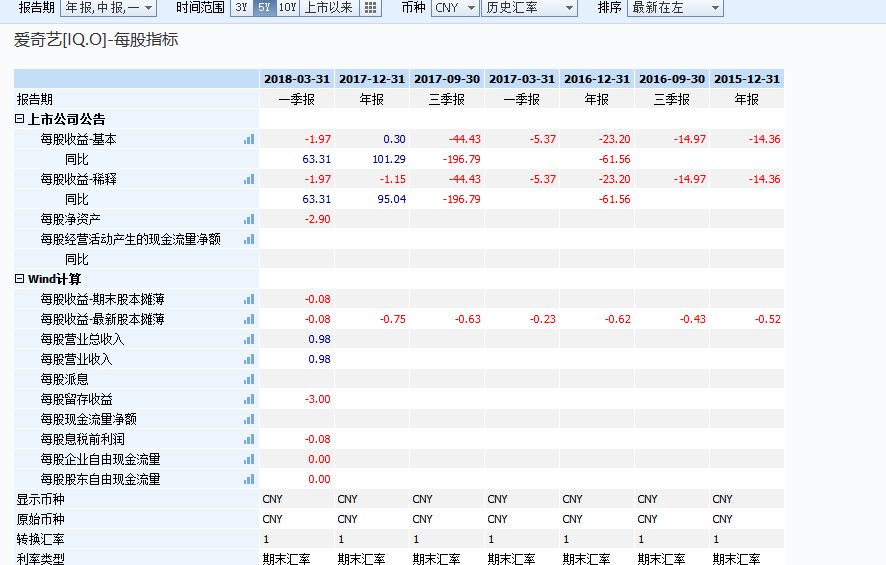Collapse the Wind计算 section
The image size is (886, 565).
(20, 279)
